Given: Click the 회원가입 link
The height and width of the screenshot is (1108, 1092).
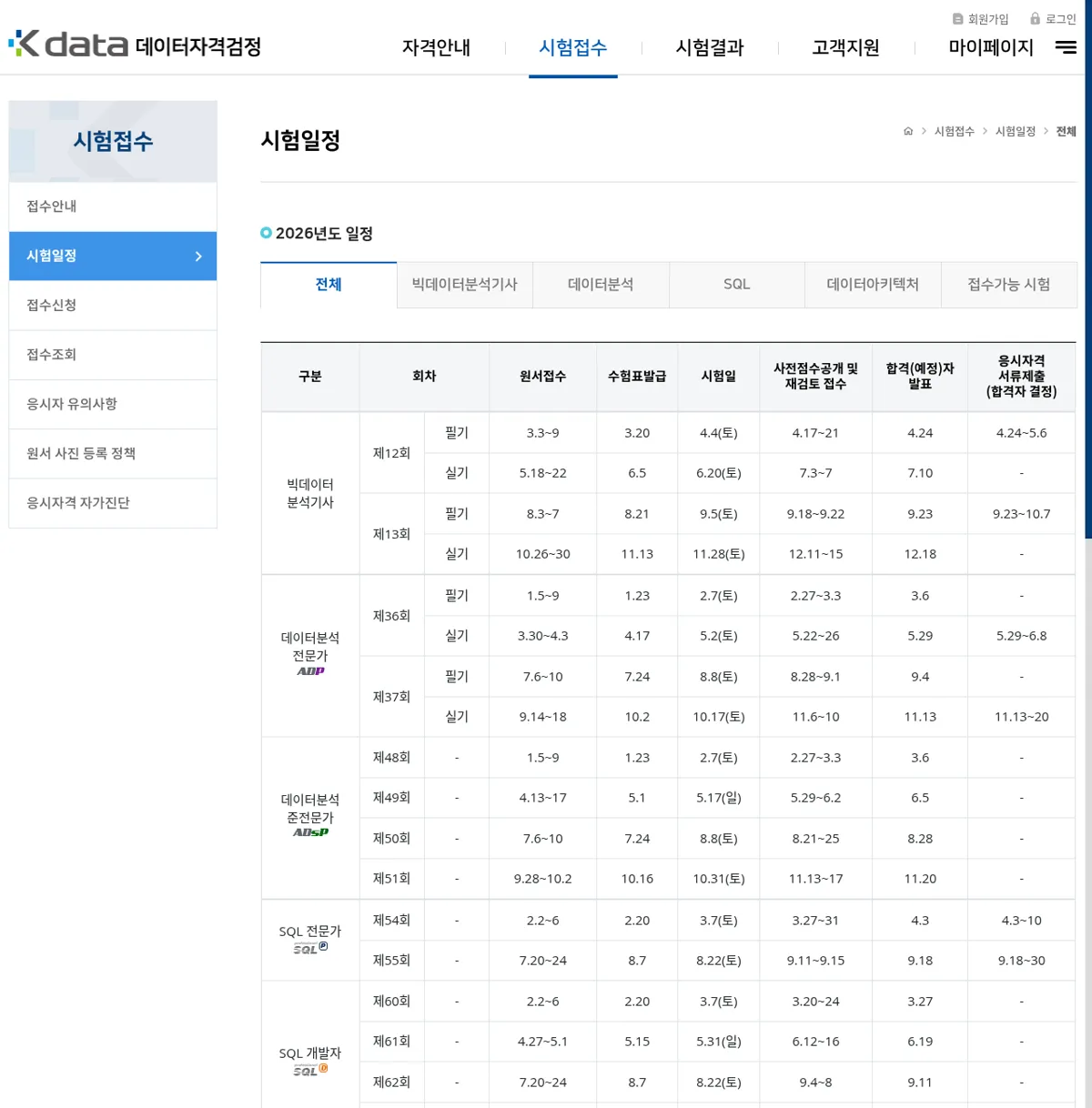Looking at the screenshot, I should [x=980, y=19].
